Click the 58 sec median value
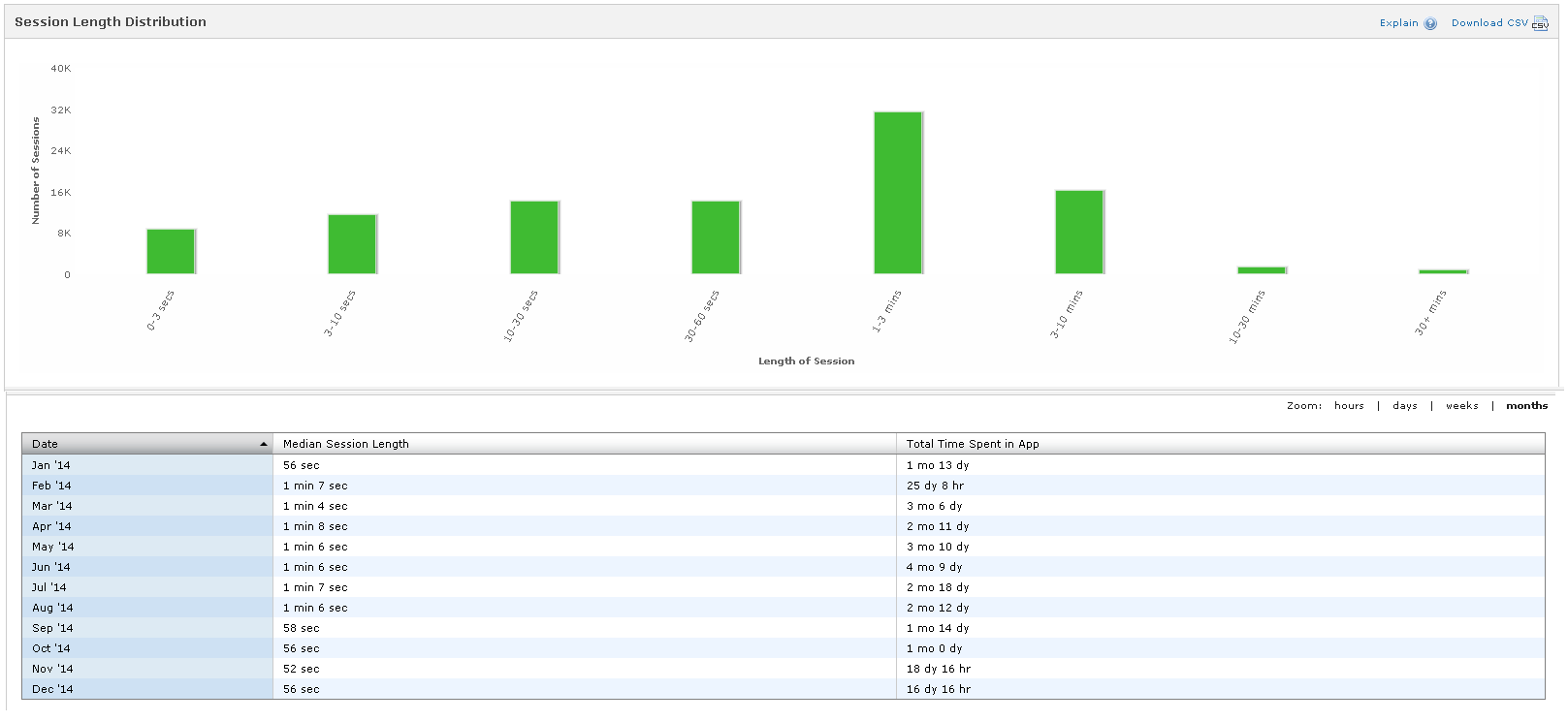Screen dimensions: 1568x722 (x=301, y=628)
